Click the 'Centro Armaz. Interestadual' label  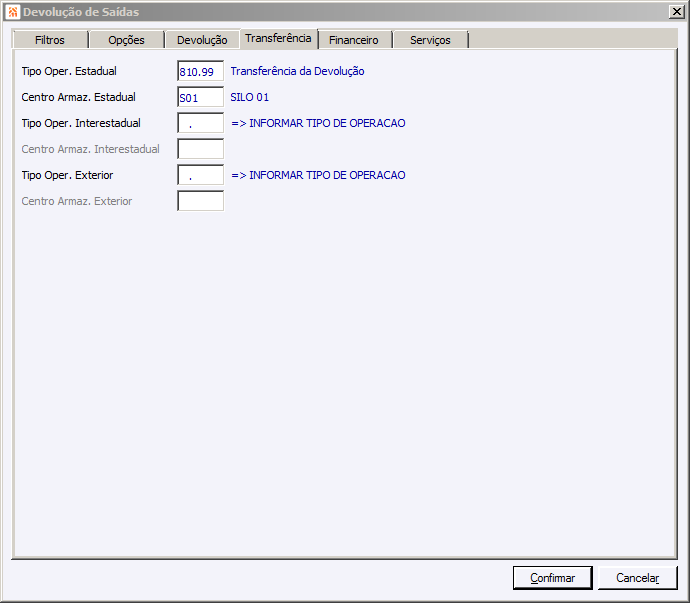click(90, 149)
